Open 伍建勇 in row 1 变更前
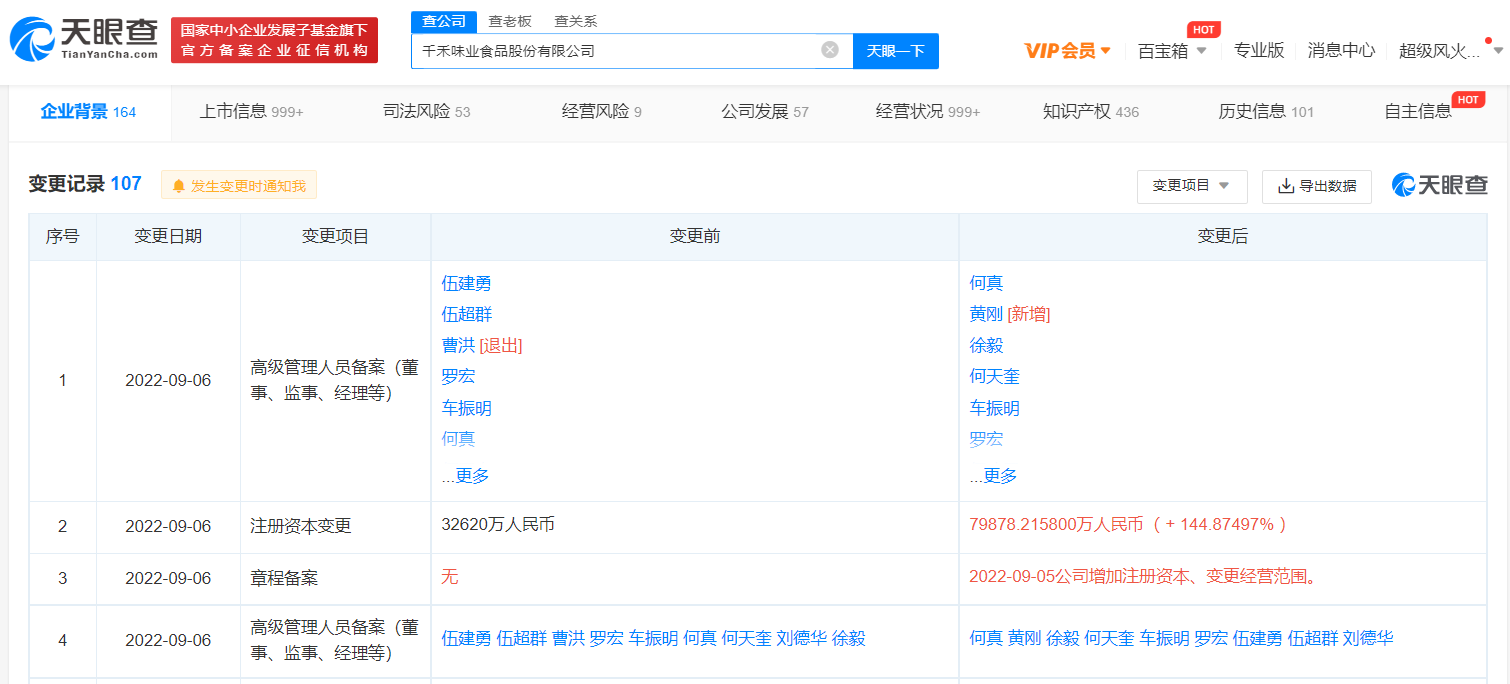Image resolution: width=1510 pixels, height=684 pixels. point(467,283)
